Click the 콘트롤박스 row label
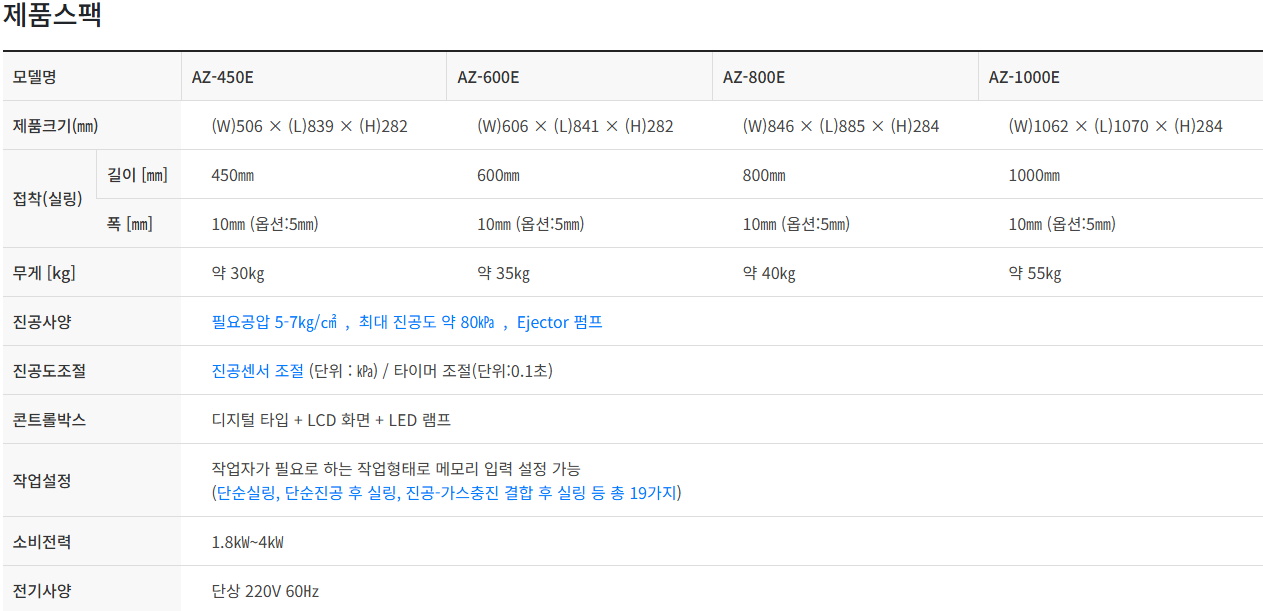 point(50,420)
